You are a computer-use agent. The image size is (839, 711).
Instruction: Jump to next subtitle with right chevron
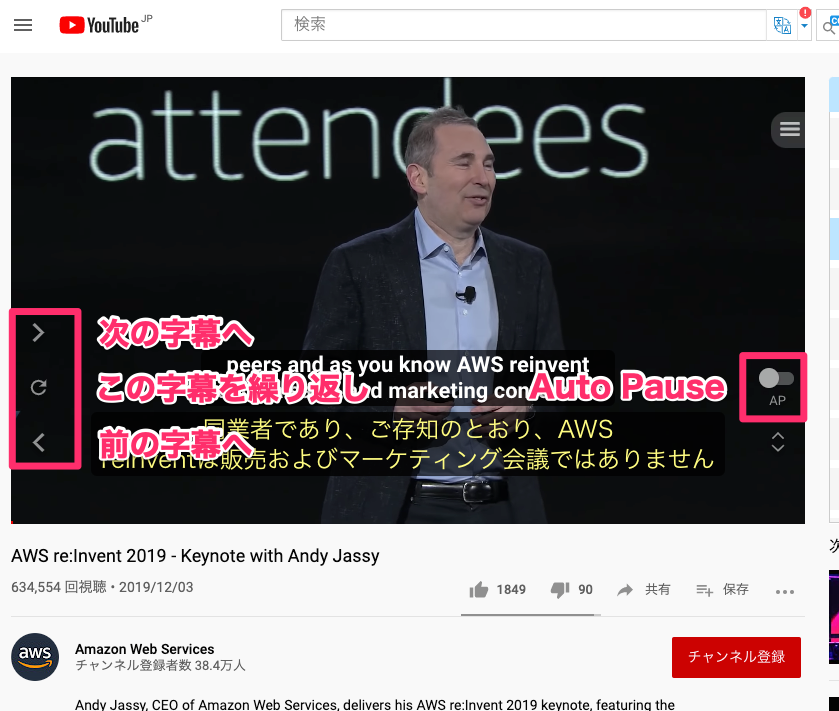pyautogui.click(x=38, y=333)
